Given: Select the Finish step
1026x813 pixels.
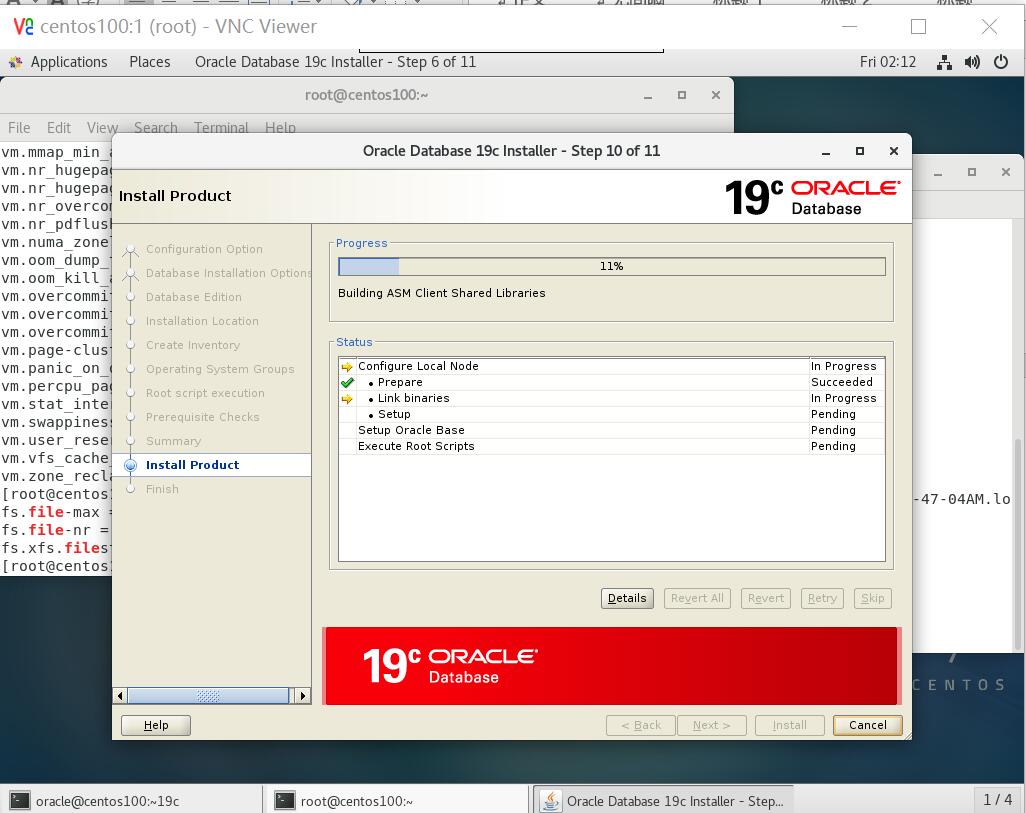Looking at the screenshot, I should [162, 489].
